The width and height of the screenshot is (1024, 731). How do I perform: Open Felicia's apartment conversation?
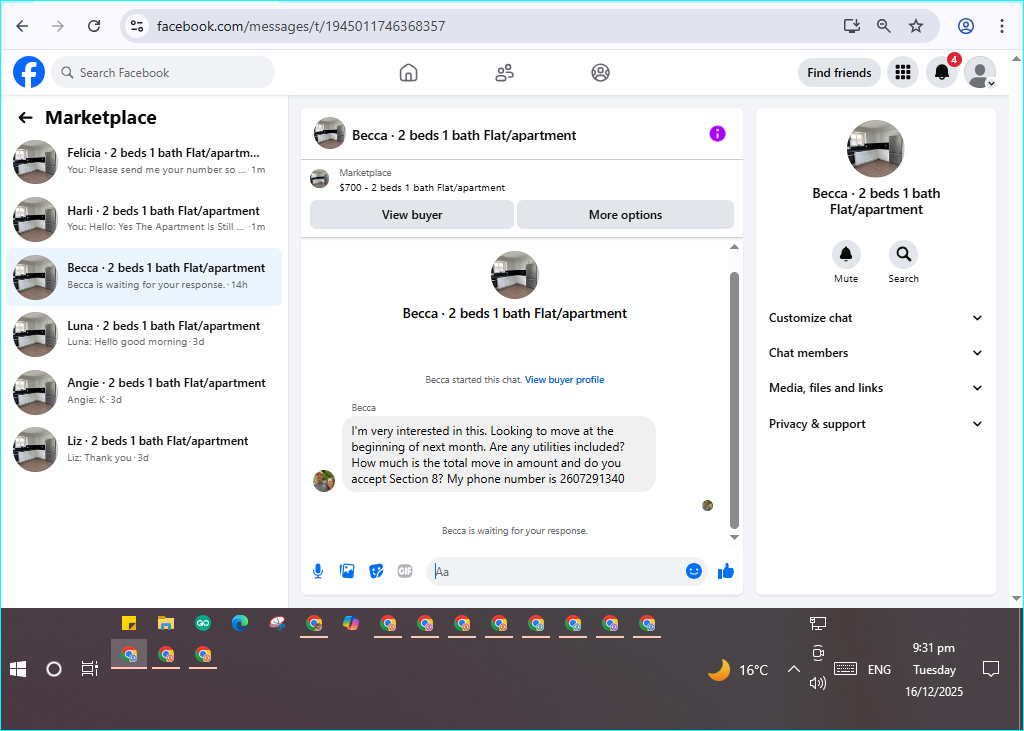(x=144, y=161)
